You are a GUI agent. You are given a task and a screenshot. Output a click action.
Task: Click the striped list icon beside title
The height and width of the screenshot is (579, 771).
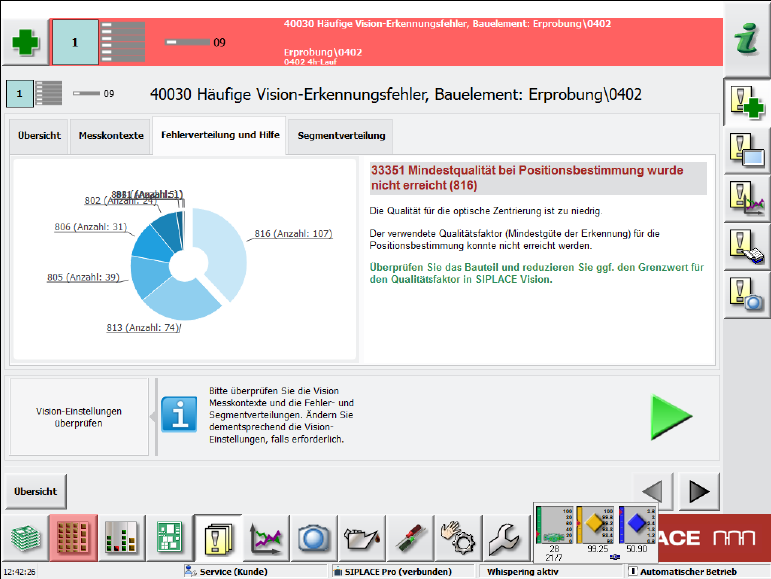point(49,93)
